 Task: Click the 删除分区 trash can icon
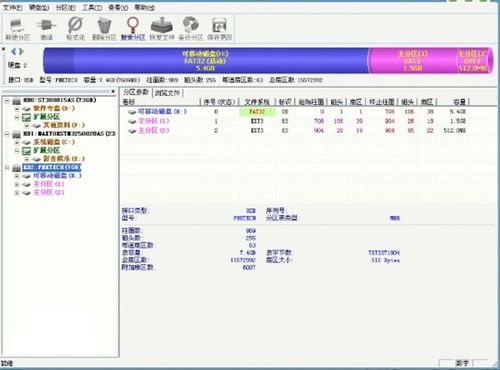tap(104, 25)
